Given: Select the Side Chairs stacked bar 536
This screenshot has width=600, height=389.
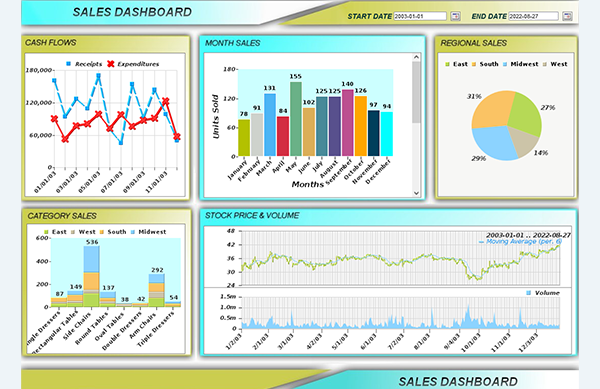Looking at the screenshot, I should point(92,276).
